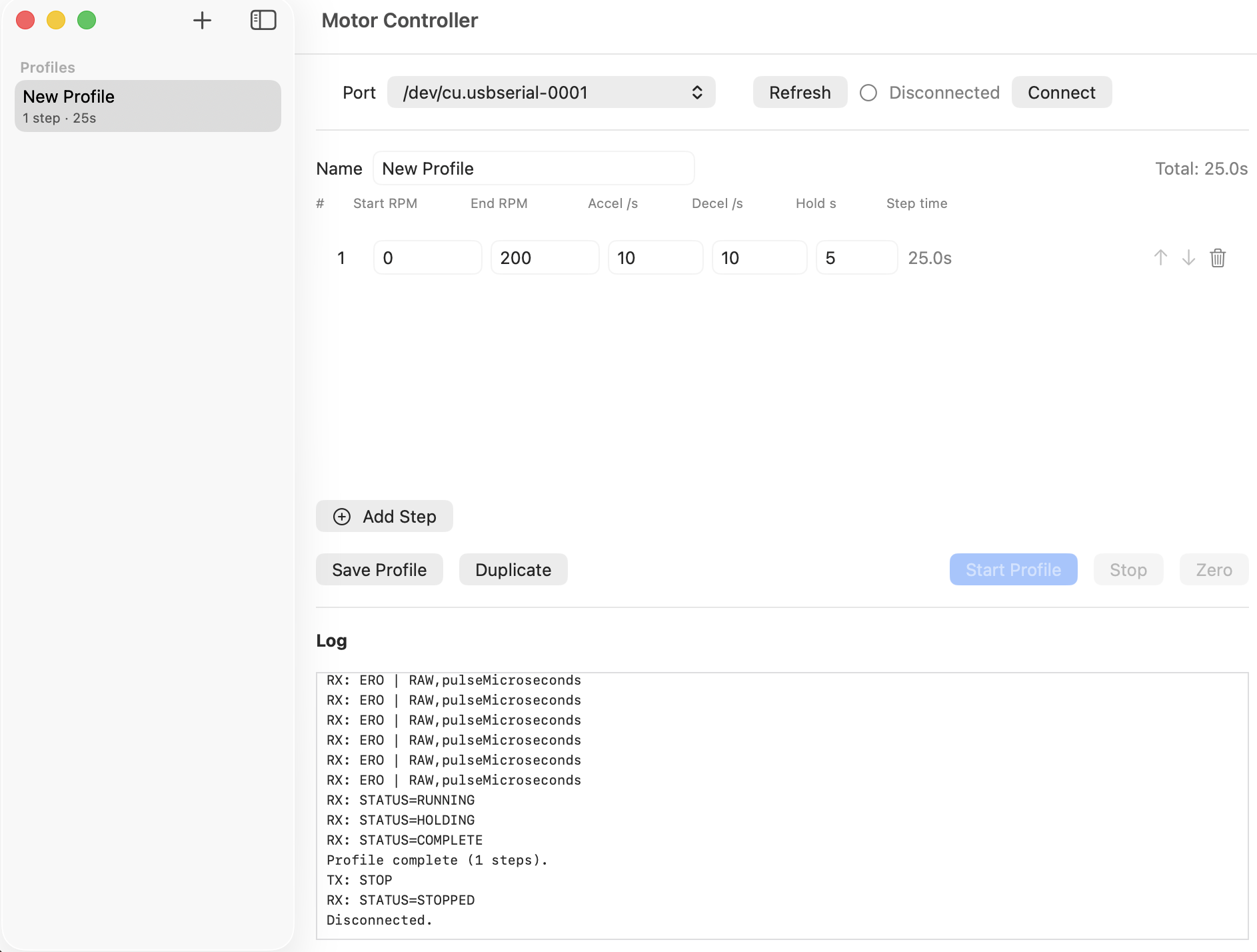The image size is (1257, 952).
Task: Click the Disconnected status indicator circle
Action: pyautogui.click(x=868, y=93)
